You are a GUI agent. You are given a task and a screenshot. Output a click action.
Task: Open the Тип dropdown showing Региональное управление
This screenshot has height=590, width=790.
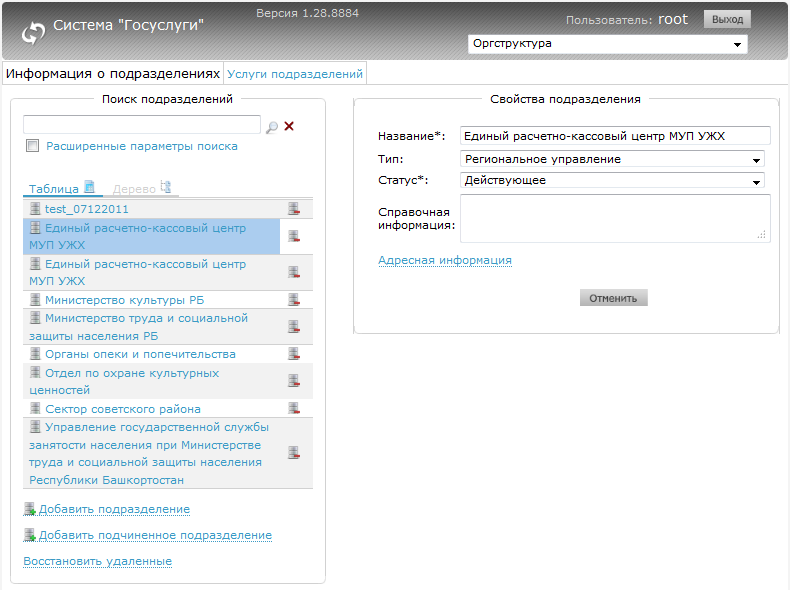(x=612, y=159)
